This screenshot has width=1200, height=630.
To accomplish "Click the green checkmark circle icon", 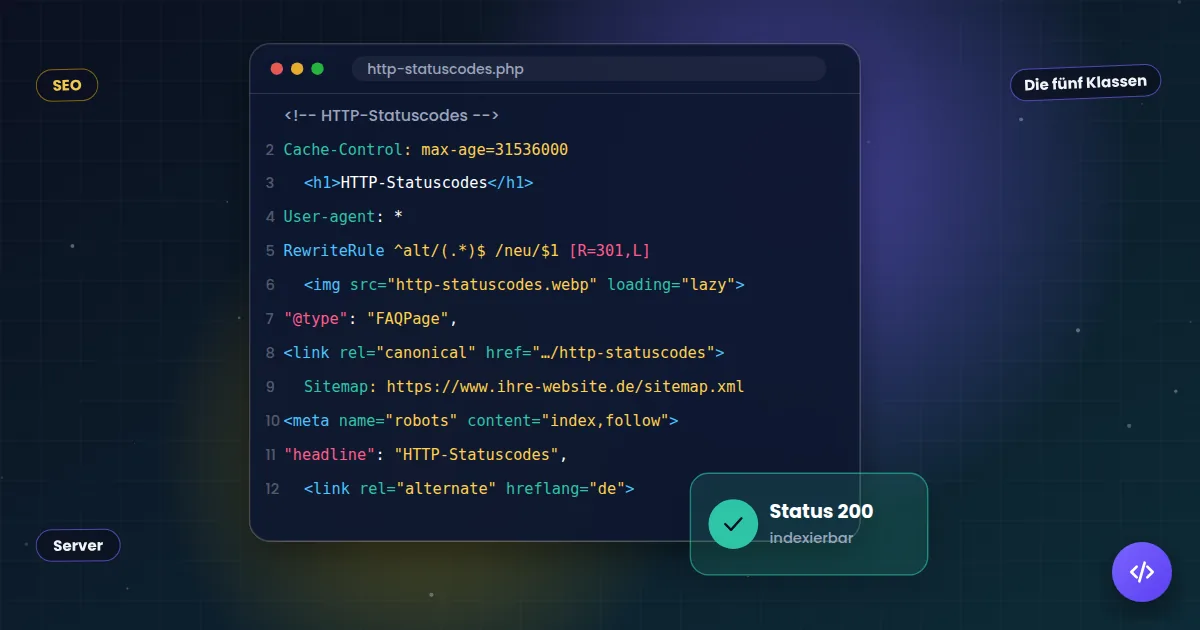I will [733, 524].
